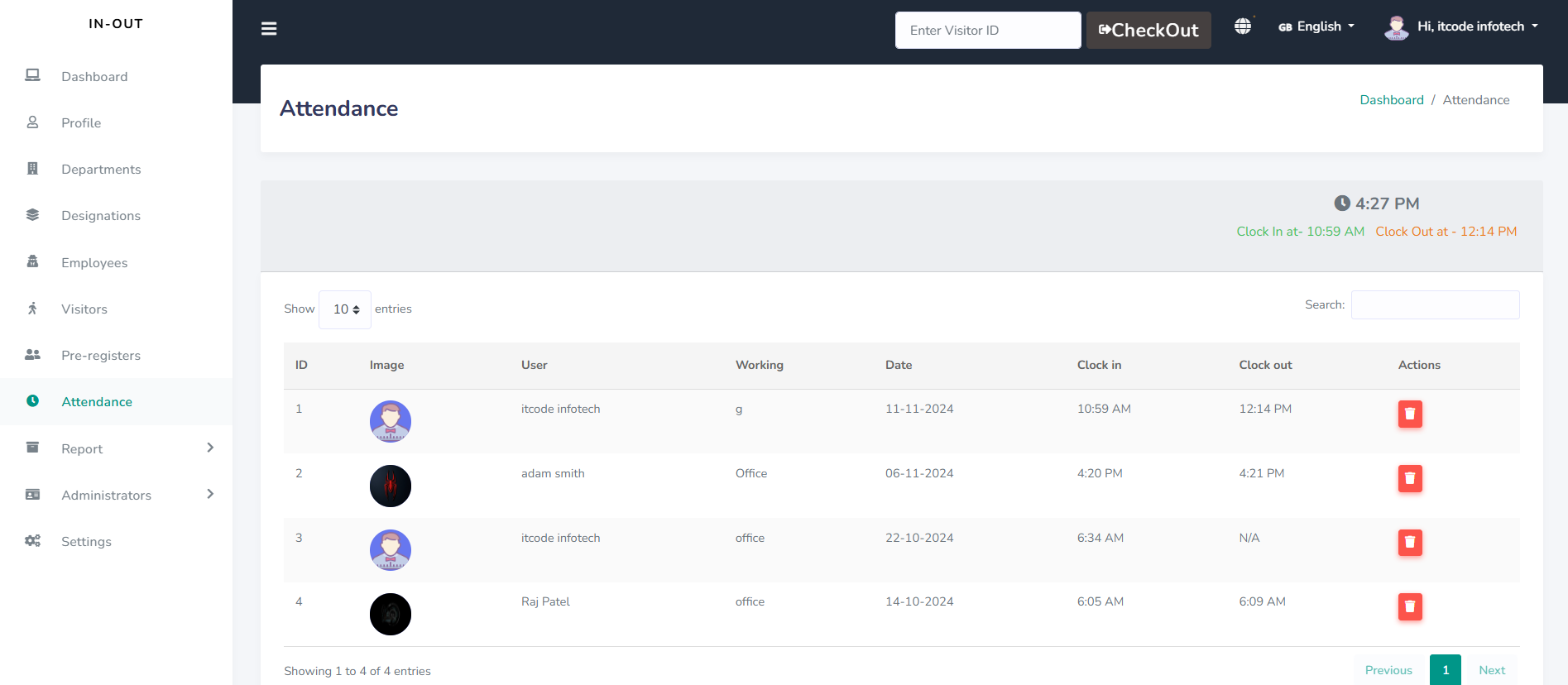
Task: Delete the 11-11-2024 attendance record
Action: coord(1410,414)
